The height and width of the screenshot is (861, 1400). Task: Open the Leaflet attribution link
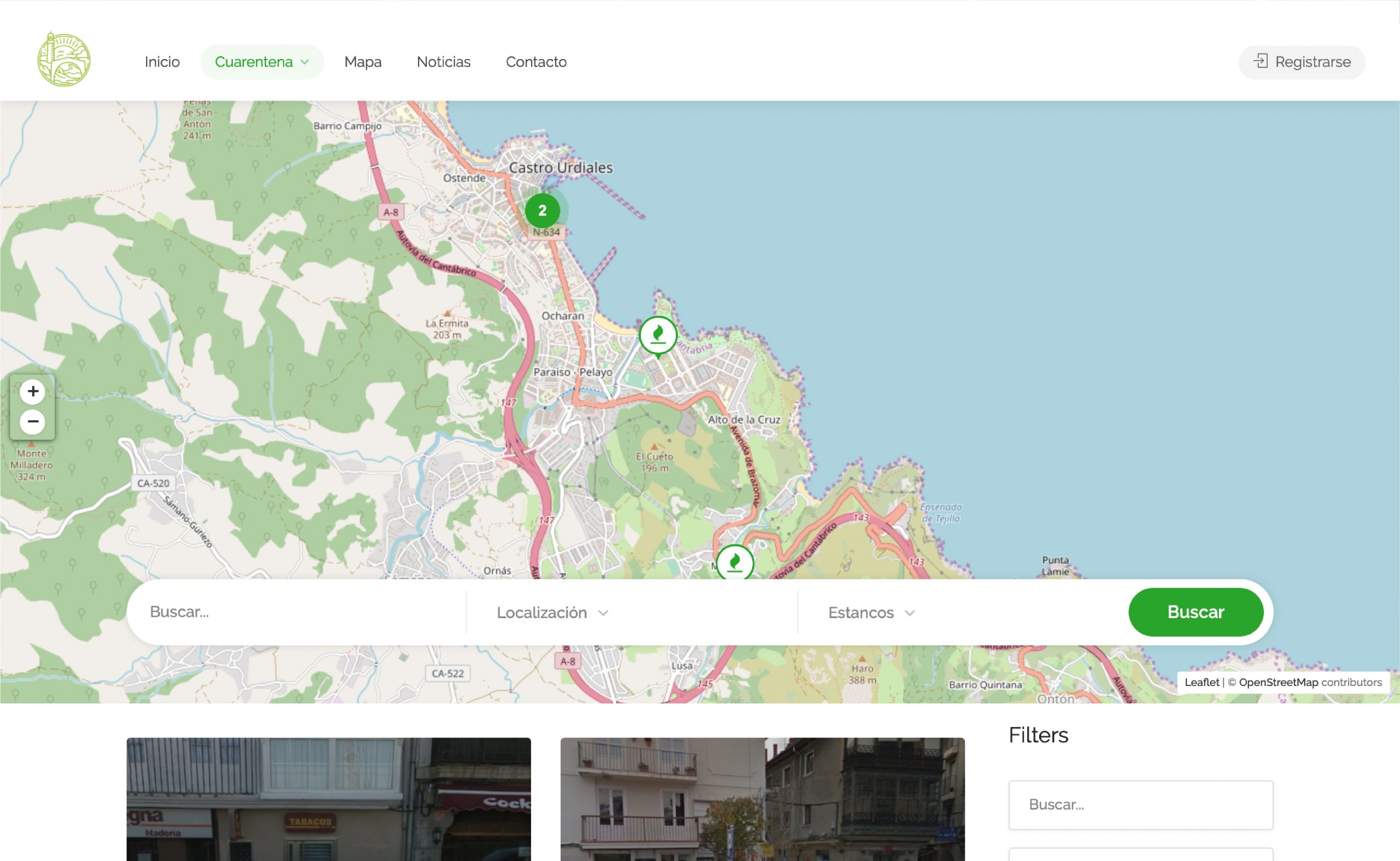1201,682
